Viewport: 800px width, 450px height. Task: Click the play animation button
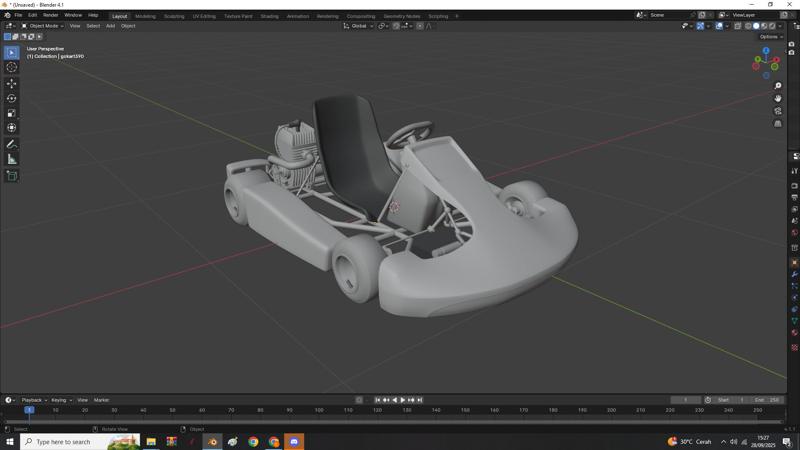[x=403, y=400]
